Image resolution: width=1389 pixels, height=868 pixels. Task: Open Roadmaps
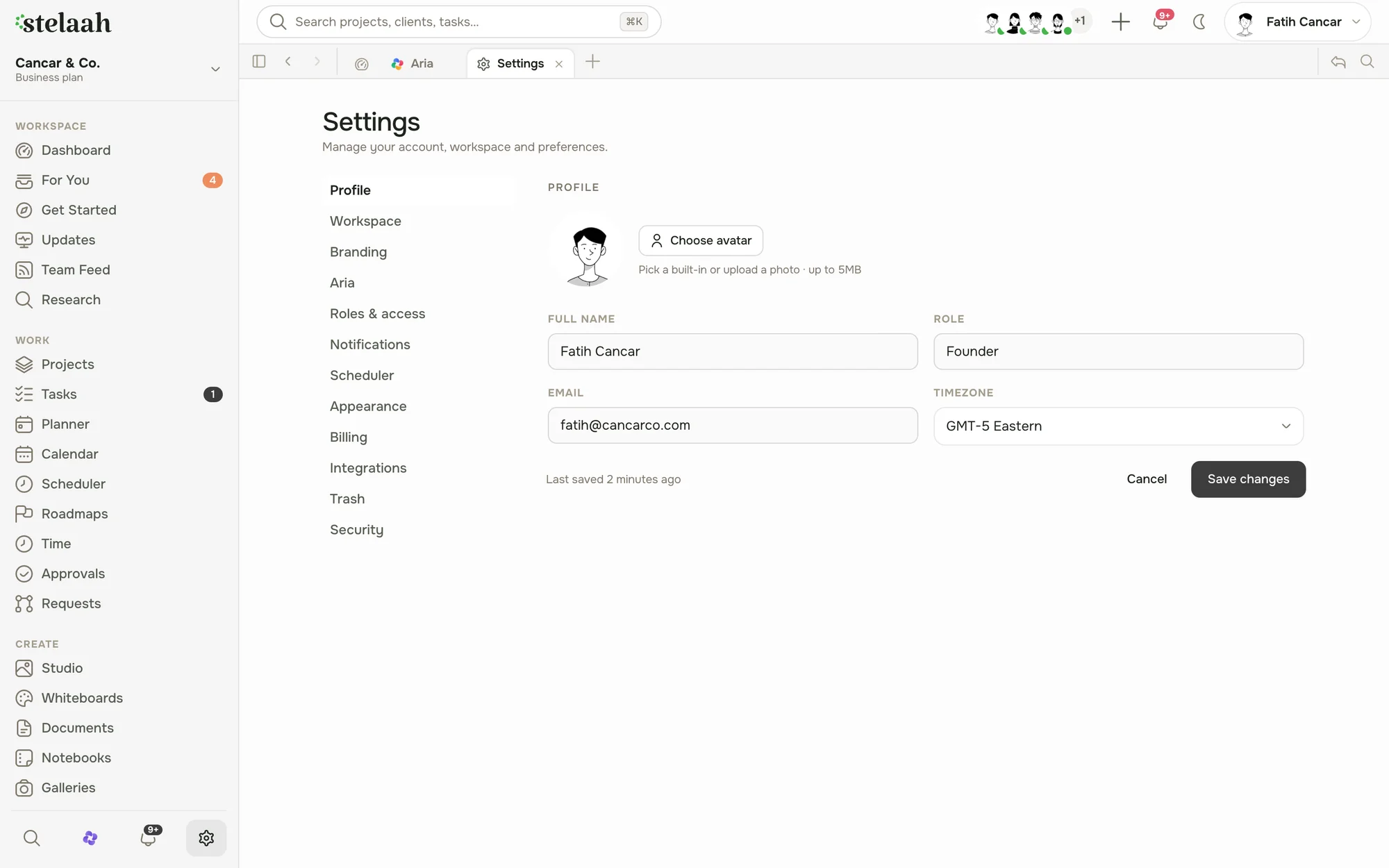click(x=118, y=513)
